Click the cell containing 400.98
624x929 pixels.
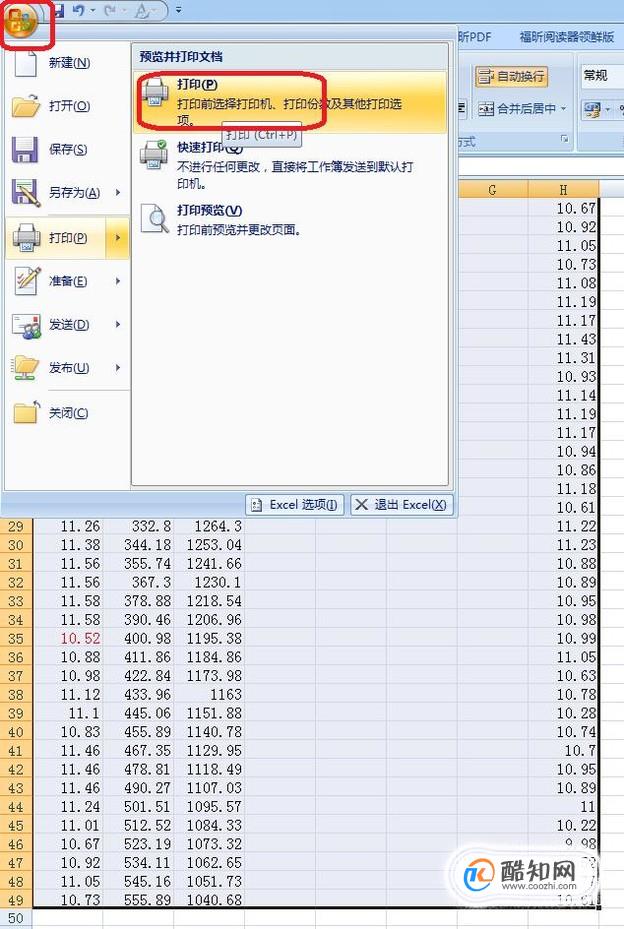139,638
